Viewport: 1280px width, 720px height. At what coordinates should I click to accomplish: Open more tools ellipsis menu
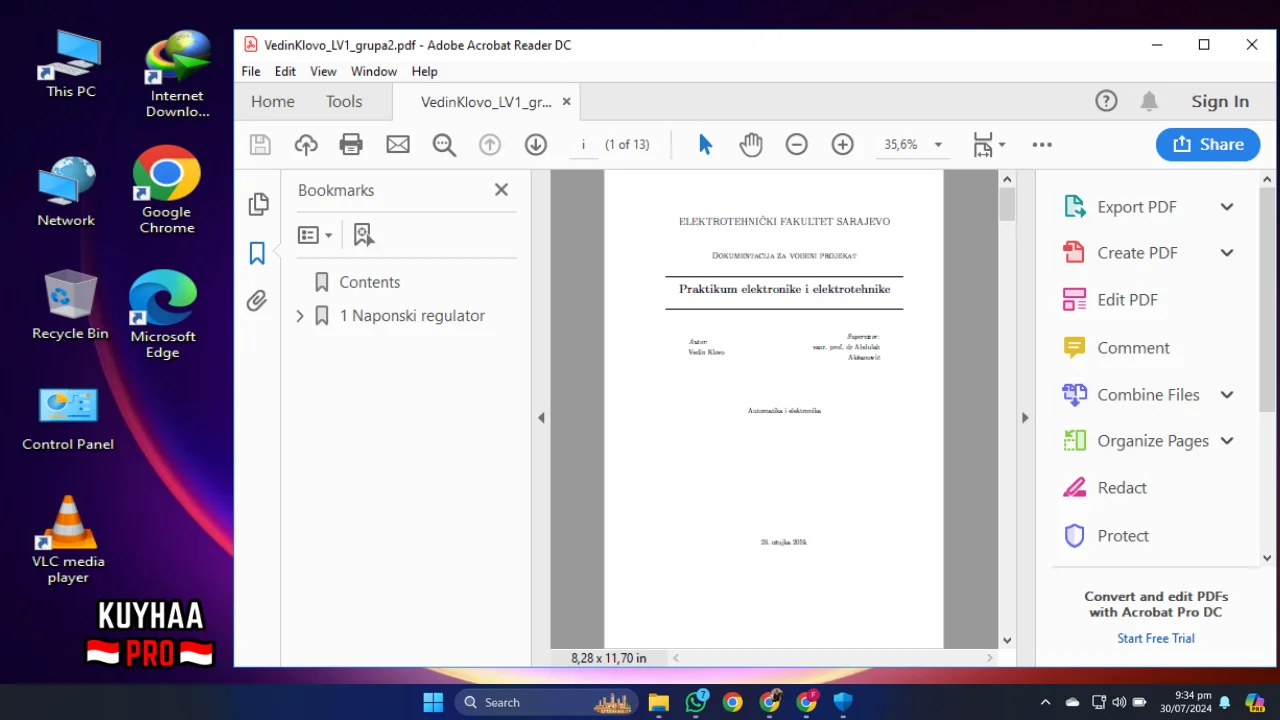1042,144
